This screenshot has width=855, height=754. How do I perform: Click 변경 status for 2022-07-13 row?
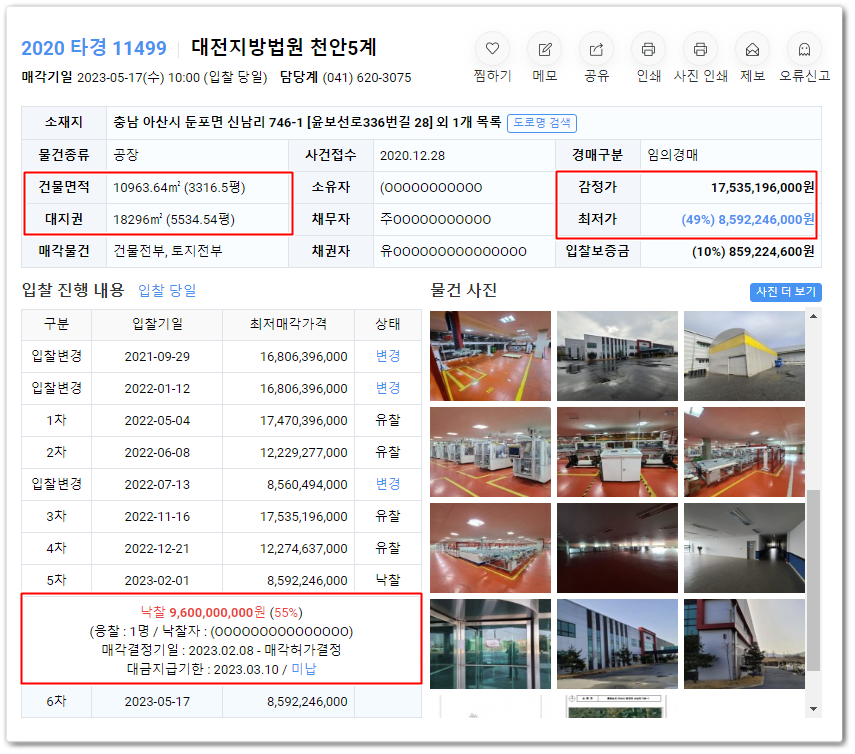pyautogui.click(x=388, y=484)
